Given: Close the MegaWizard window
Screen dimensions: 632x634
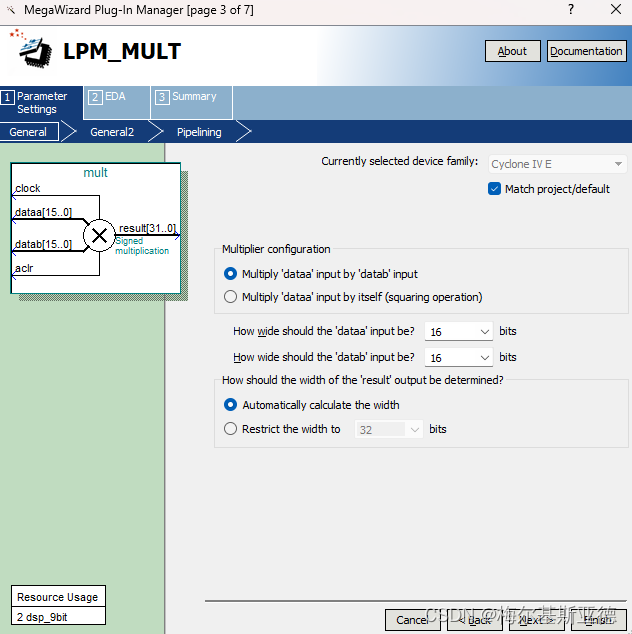Looking at the screenshot, I should pos(615,9).
